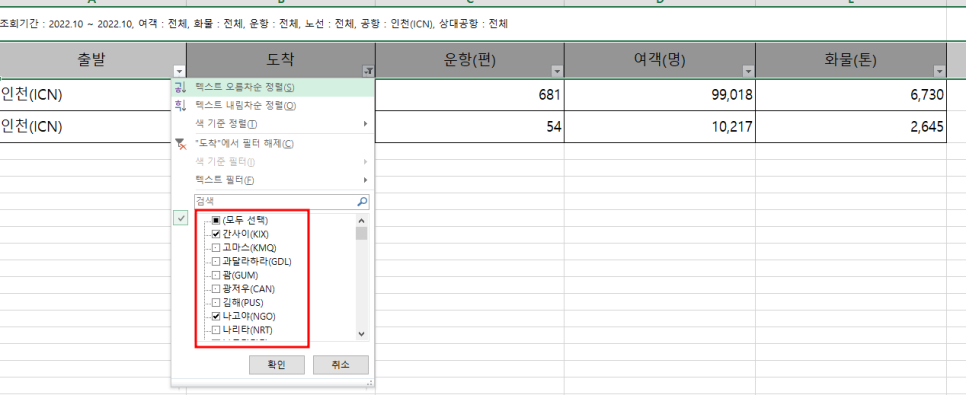Check 나리타(NRT) option

pos(216,330)
